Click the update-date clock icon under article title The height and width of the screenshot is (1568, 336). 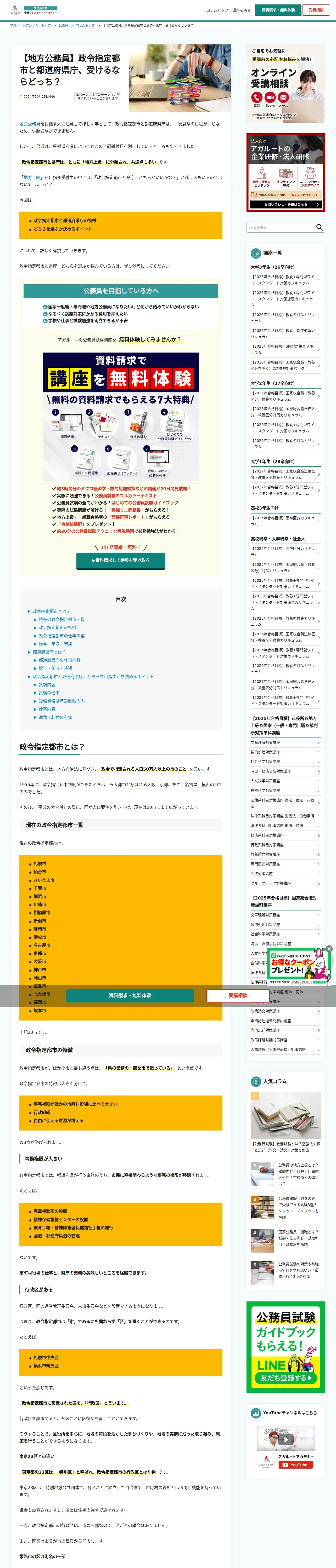pyautogui.click(x=21, y=96)
